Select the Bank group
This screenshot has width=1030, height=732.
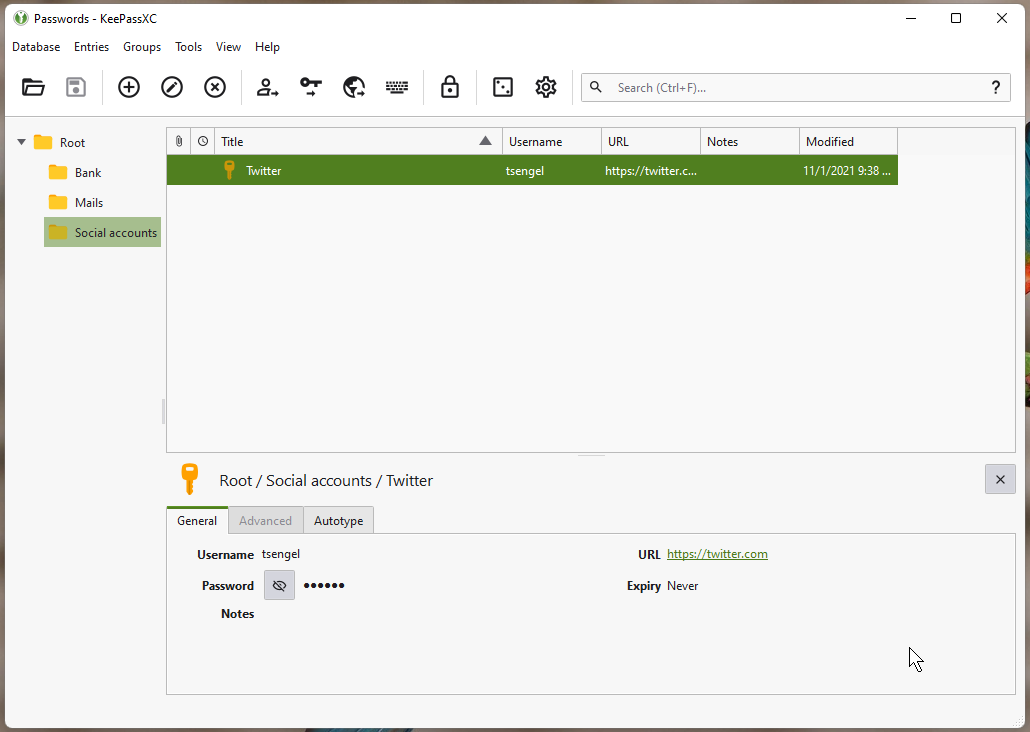tap(88, 172)
